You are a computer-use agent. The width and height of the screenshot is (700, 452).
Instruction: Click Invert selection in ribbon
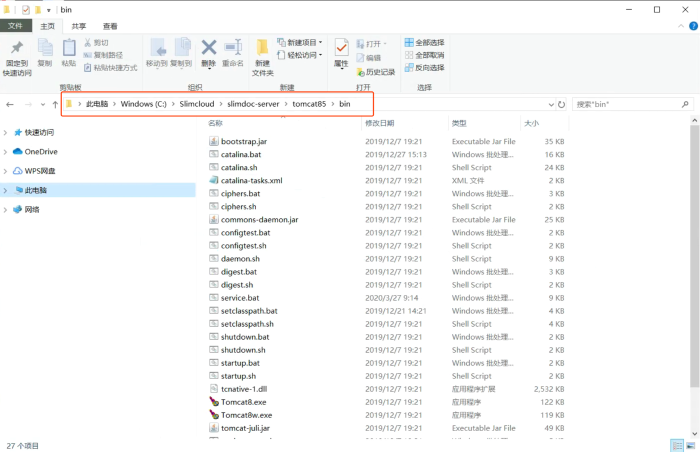(x=424, y=67)
